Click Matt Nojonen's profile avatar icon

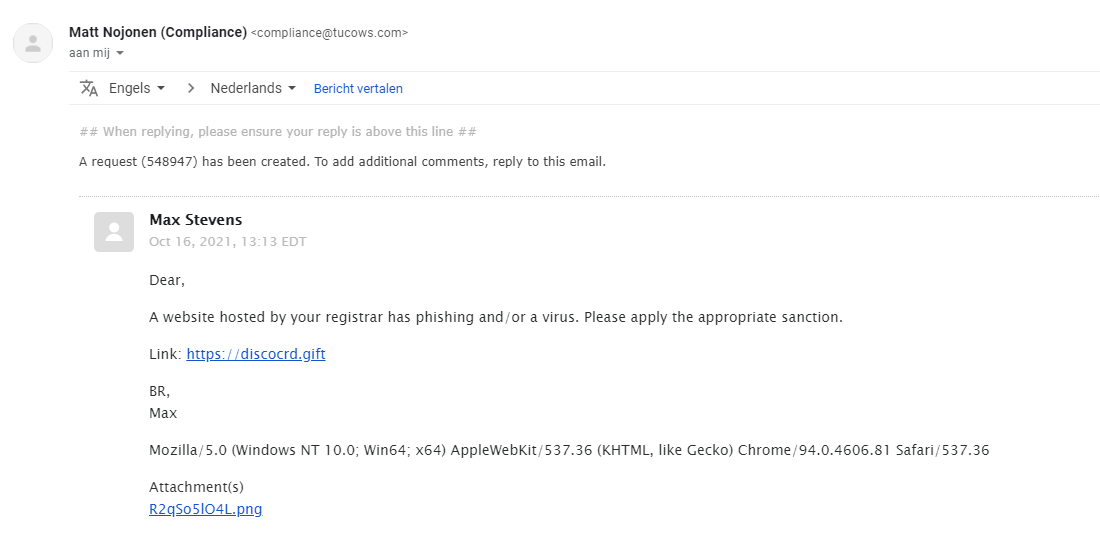click(x=33, y=43)
